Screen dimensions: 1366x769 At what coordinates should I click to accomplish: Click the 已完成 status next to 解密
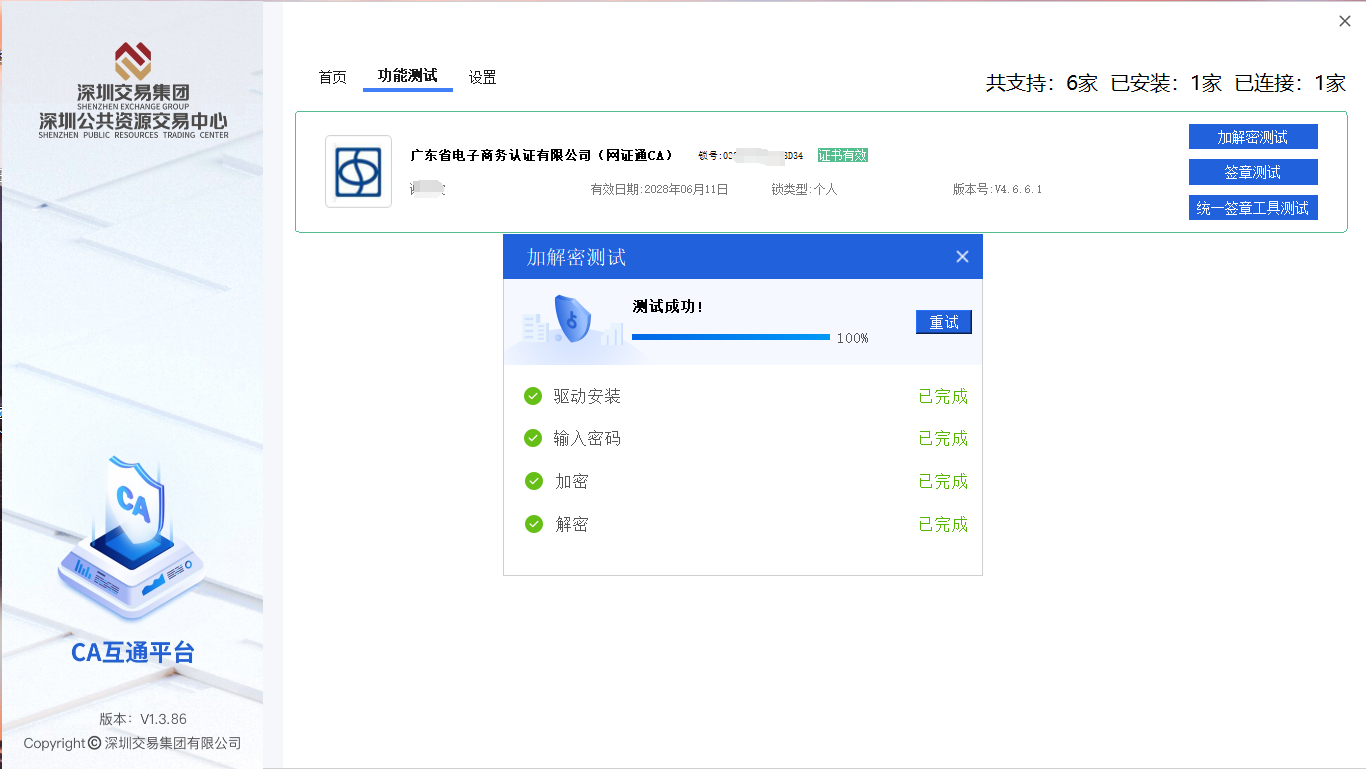(x=941, y=524)
